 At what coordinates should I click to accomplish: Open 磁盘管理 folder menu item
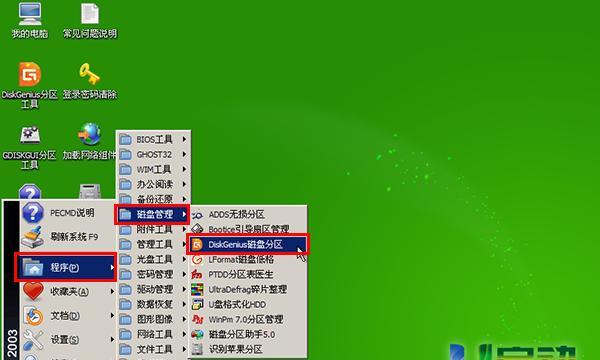tap(152, 215)
